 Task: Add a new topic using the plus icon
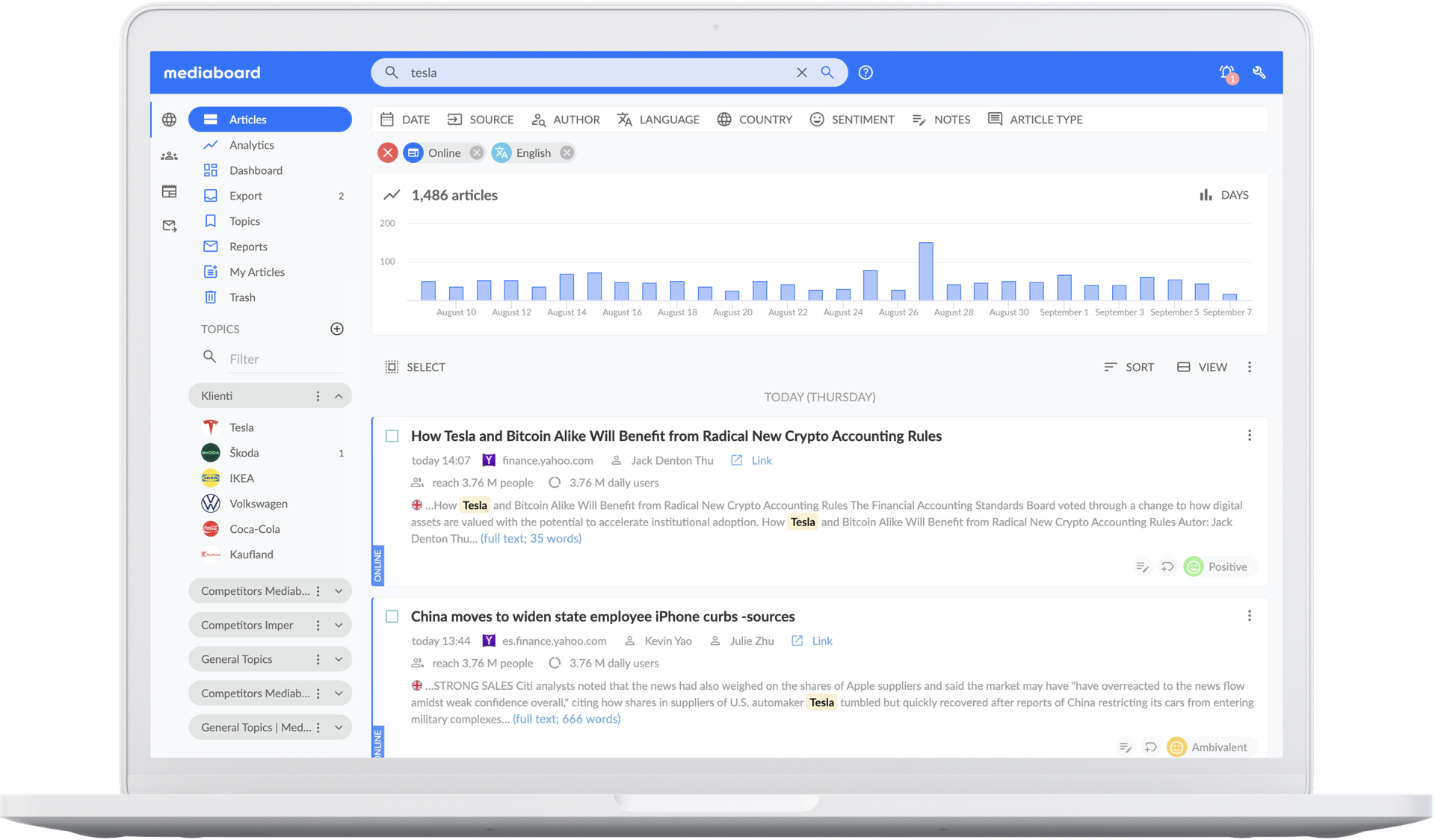[337, 329]
